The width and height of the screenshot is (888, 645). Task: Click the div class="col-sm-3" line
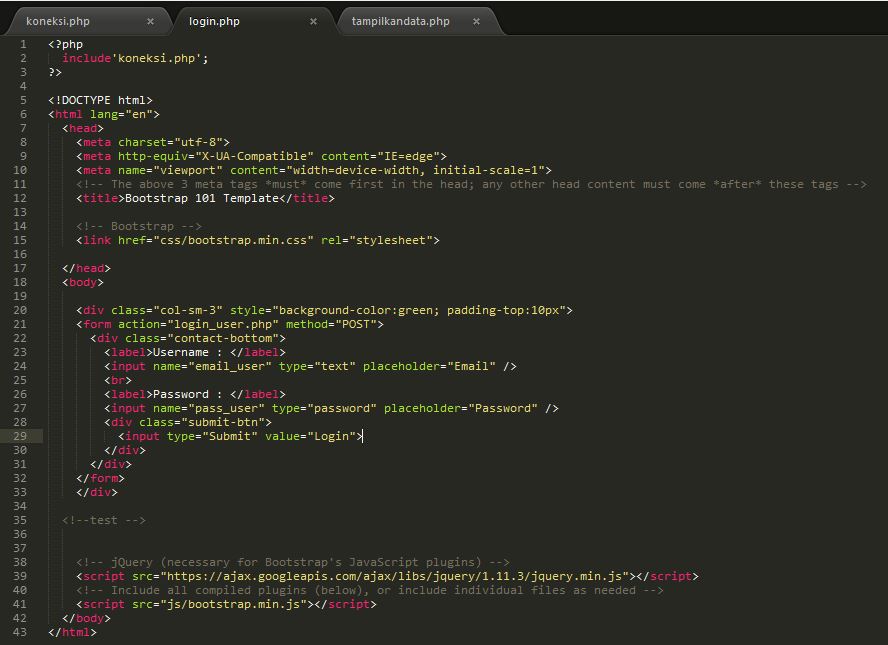click(x=325, y=310)
